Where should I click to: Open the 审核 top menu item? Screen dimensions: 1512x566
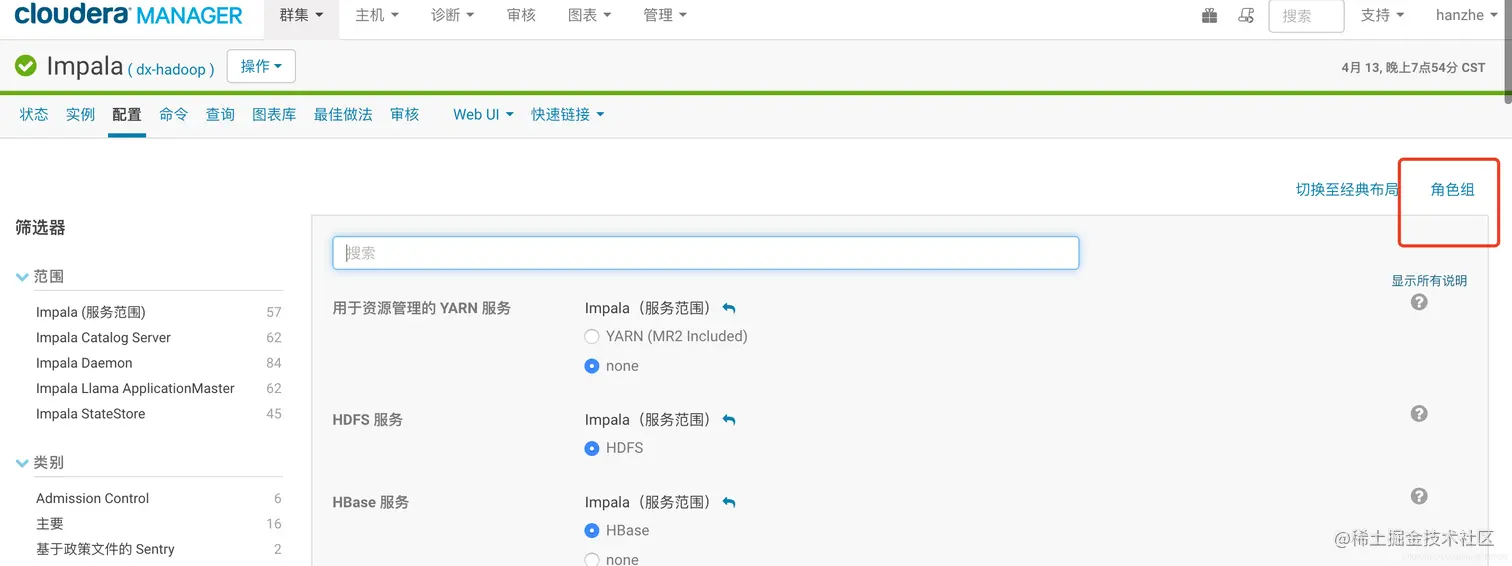(521, 16)
